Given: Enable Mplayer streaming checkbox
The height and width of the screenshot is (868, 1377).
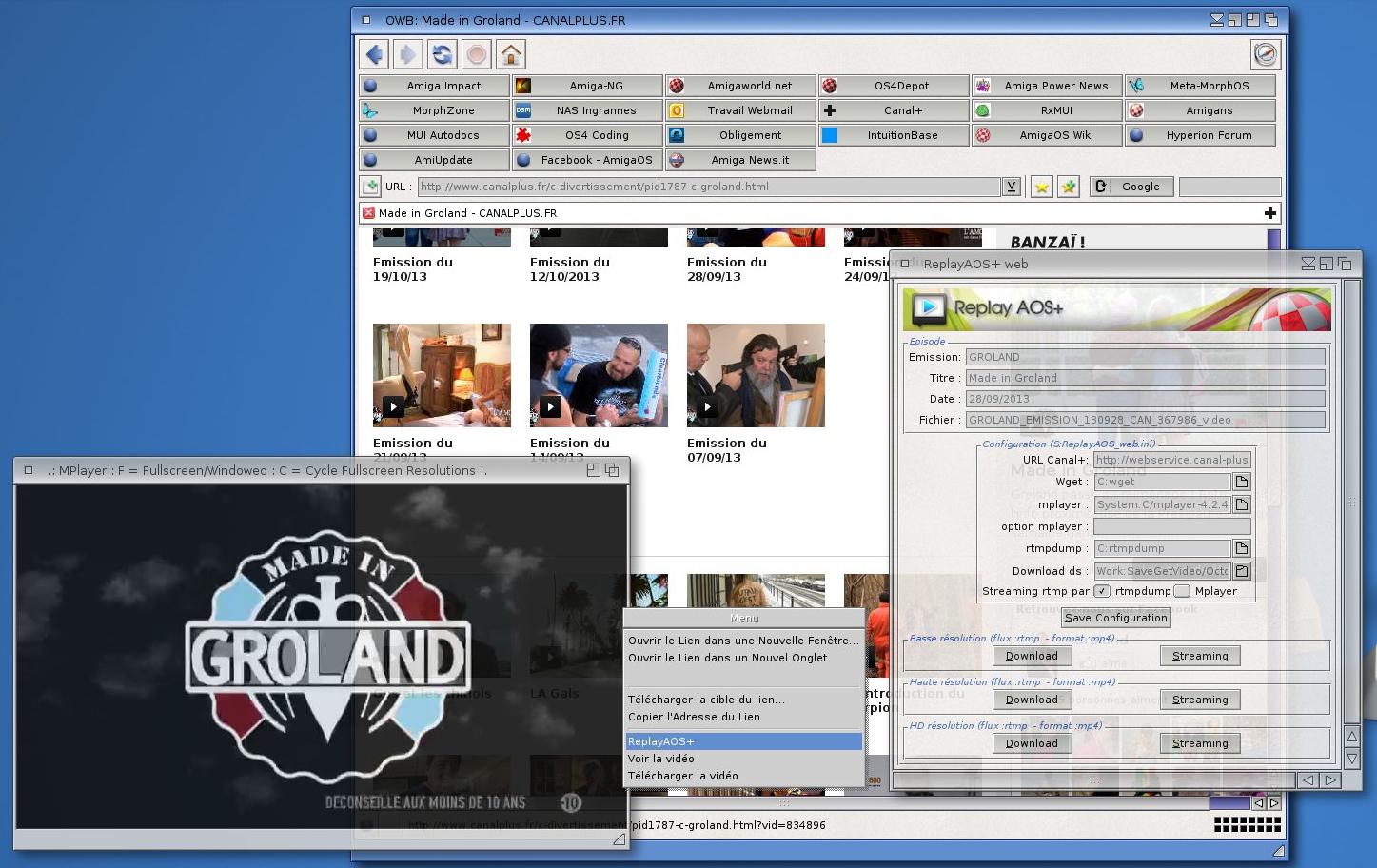Looking at the screenshot, I should (x=1182, y=591).
